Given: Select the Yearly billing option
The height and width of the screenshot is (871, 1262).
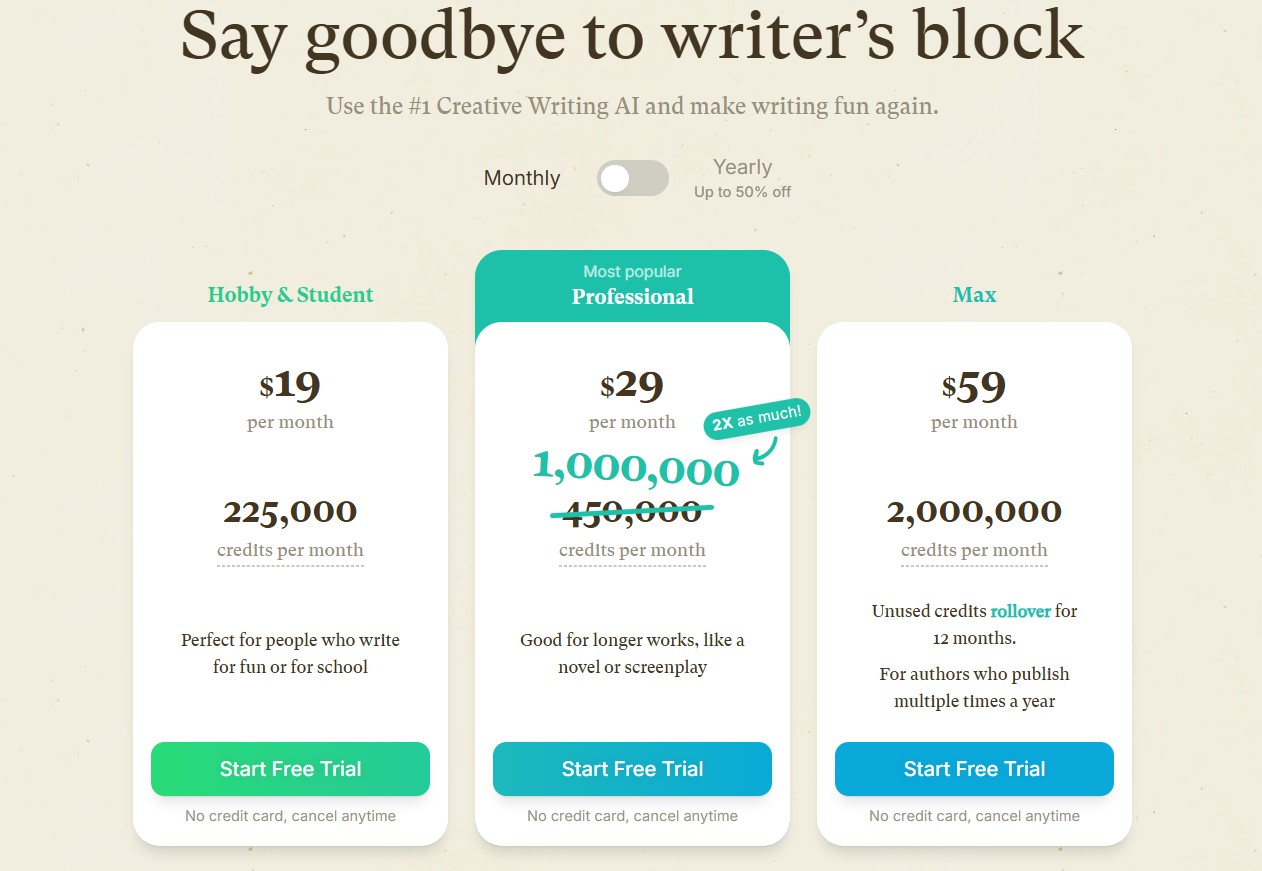Looking at the screenshot, I should tap(742, 167).
